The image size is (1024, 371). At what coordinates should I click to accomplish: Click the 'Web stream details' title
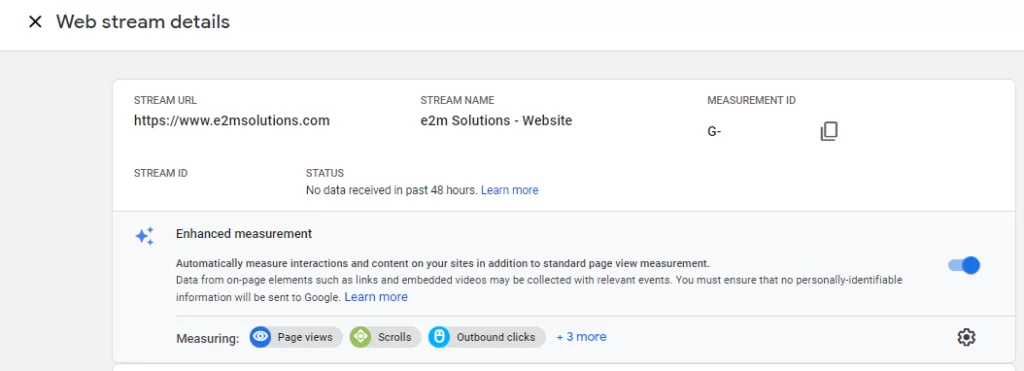(143, 22)
